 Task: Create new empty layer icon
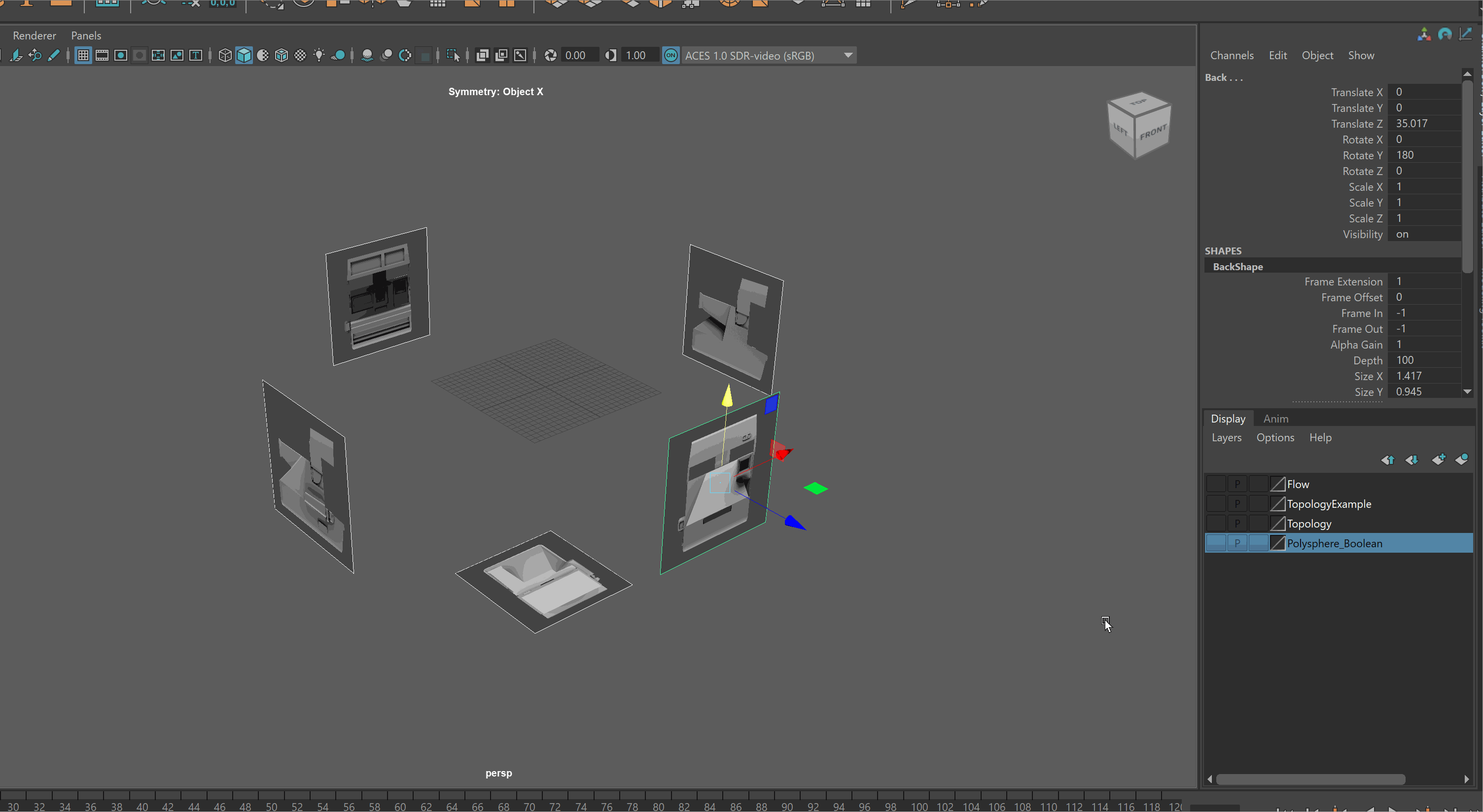point(1438,459)
